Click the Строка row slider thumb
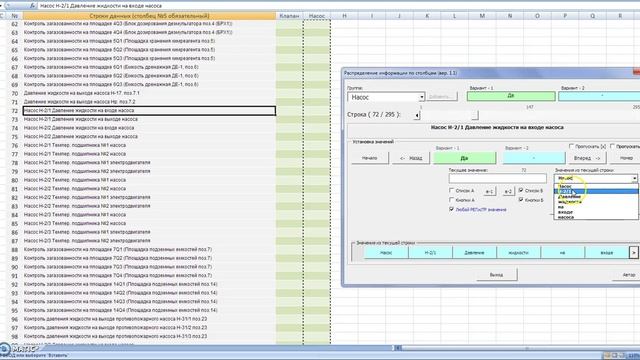This screenshot has height=360, width=640. pyautogui.click(x=475, y=116)
